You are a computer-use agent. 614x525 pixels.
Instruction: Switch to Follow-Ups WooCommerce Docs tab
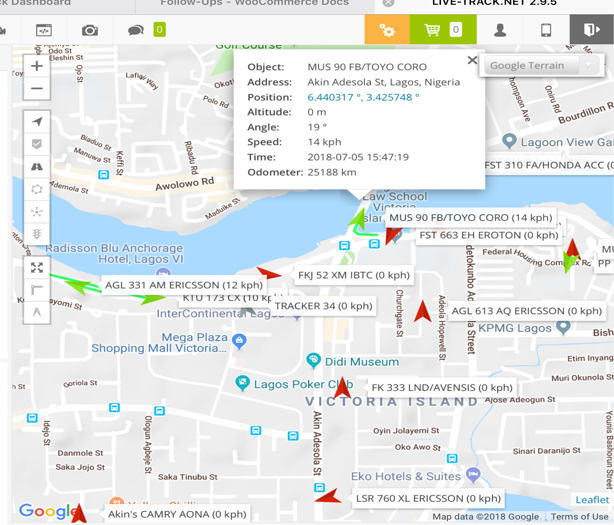[255, 4]
